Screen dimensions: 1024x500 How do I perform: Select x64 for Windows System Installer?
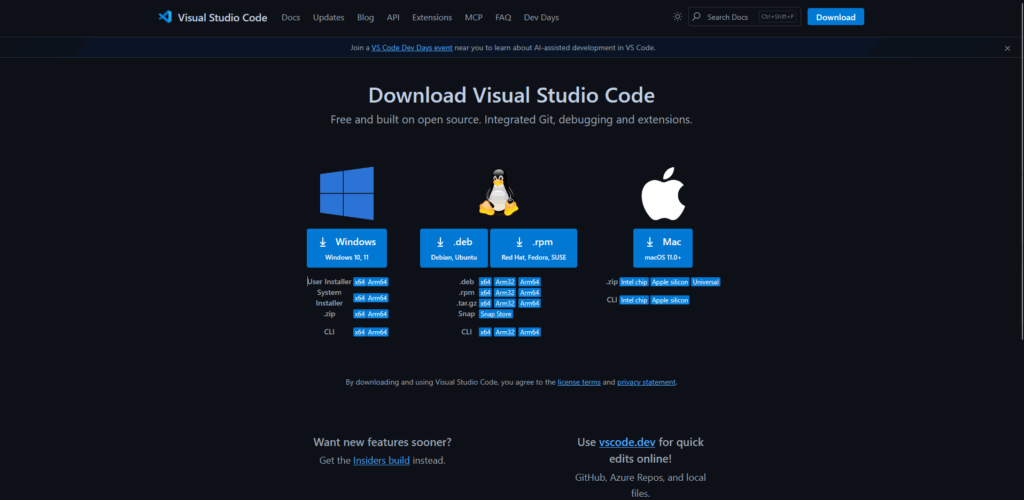pos(359,298)
